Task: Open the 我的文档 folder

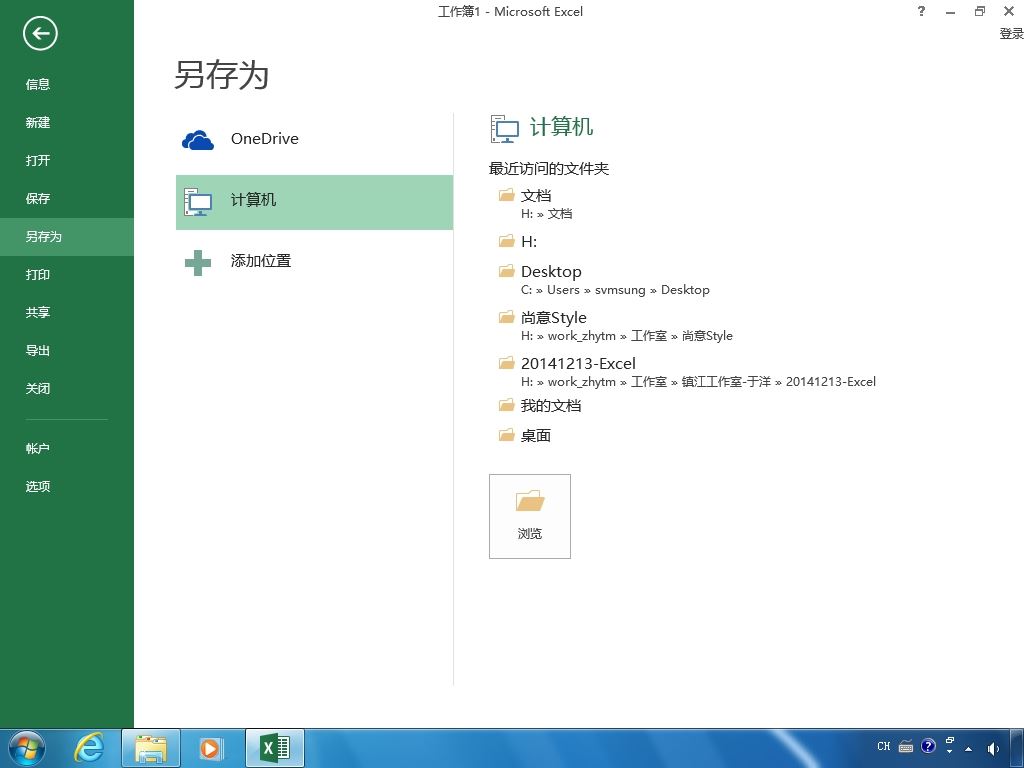Action: 551,406
